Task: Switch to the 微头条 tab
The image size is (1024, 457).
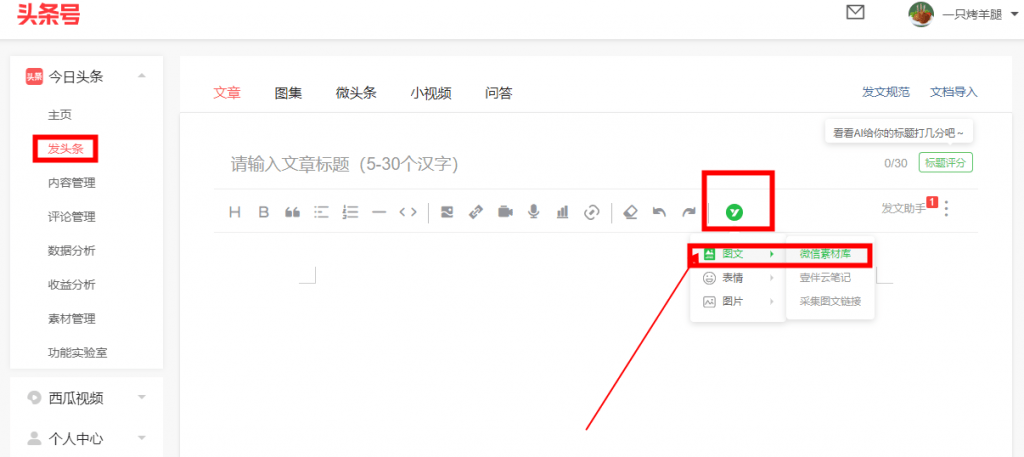Action: (356, 93)
